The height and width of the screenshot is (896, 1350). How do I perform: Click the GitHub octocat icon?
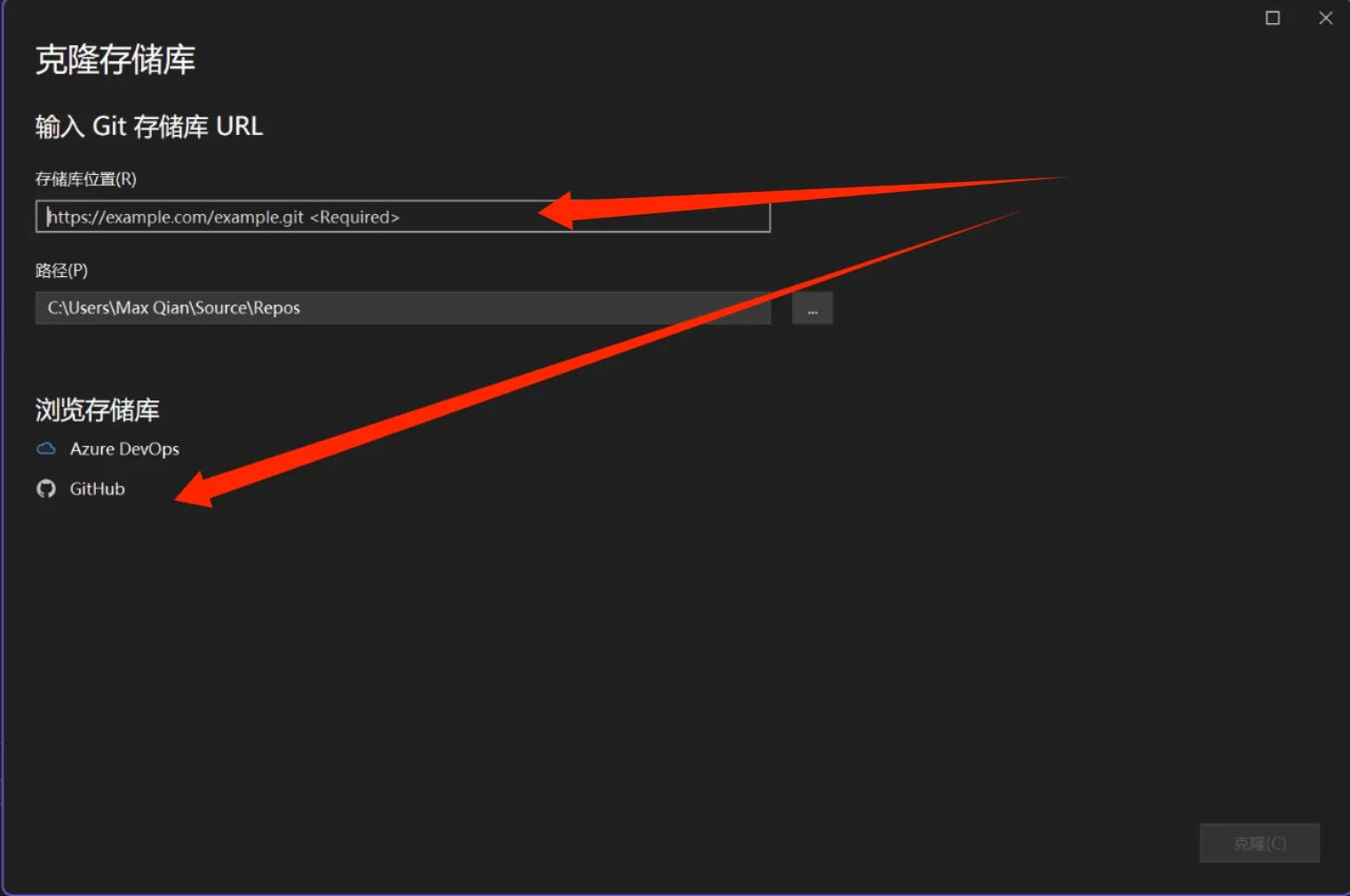pyautogui.click(x=46, y=489)
